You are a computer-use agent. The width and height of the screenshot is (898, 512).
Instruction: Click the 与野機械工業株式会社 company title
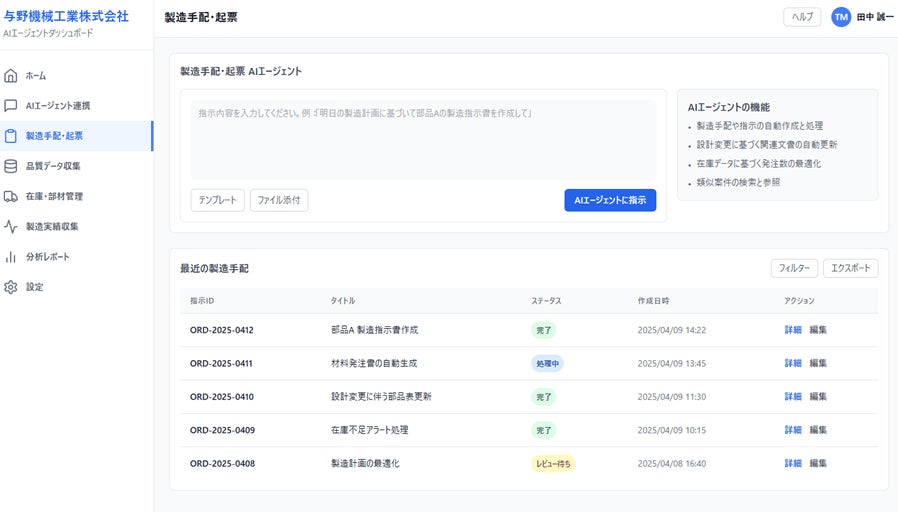tap(66, 16)
